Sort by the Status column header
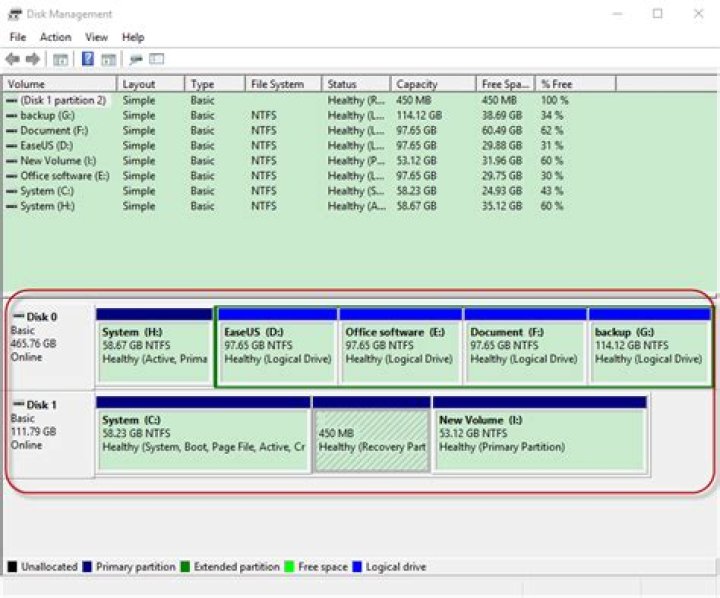Image resolution: width=720 pixels, height=598 pixels. pyautogui.click(x=356, y=84)
